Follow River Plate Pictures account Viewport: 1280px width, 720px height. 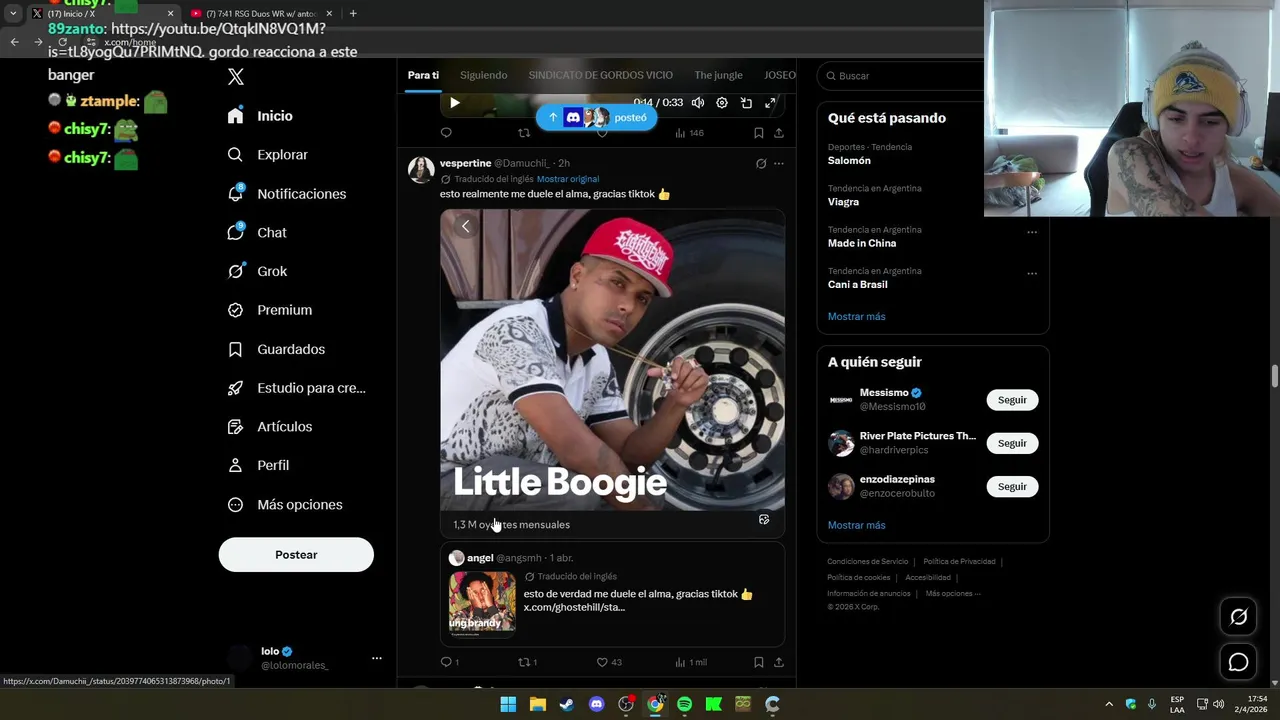[1012, 443]
